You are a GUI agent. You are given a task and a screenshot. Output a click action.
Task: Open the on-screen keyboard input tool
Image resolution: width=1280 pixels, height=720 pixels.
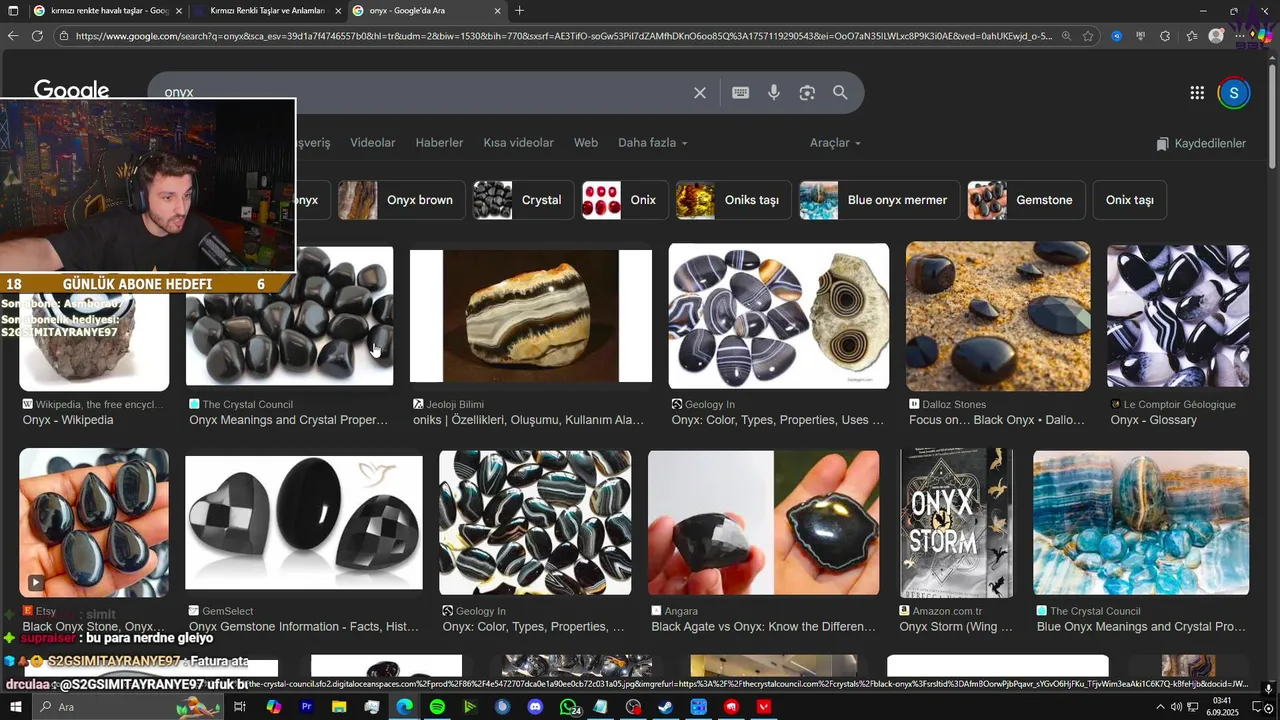[740, 93]
